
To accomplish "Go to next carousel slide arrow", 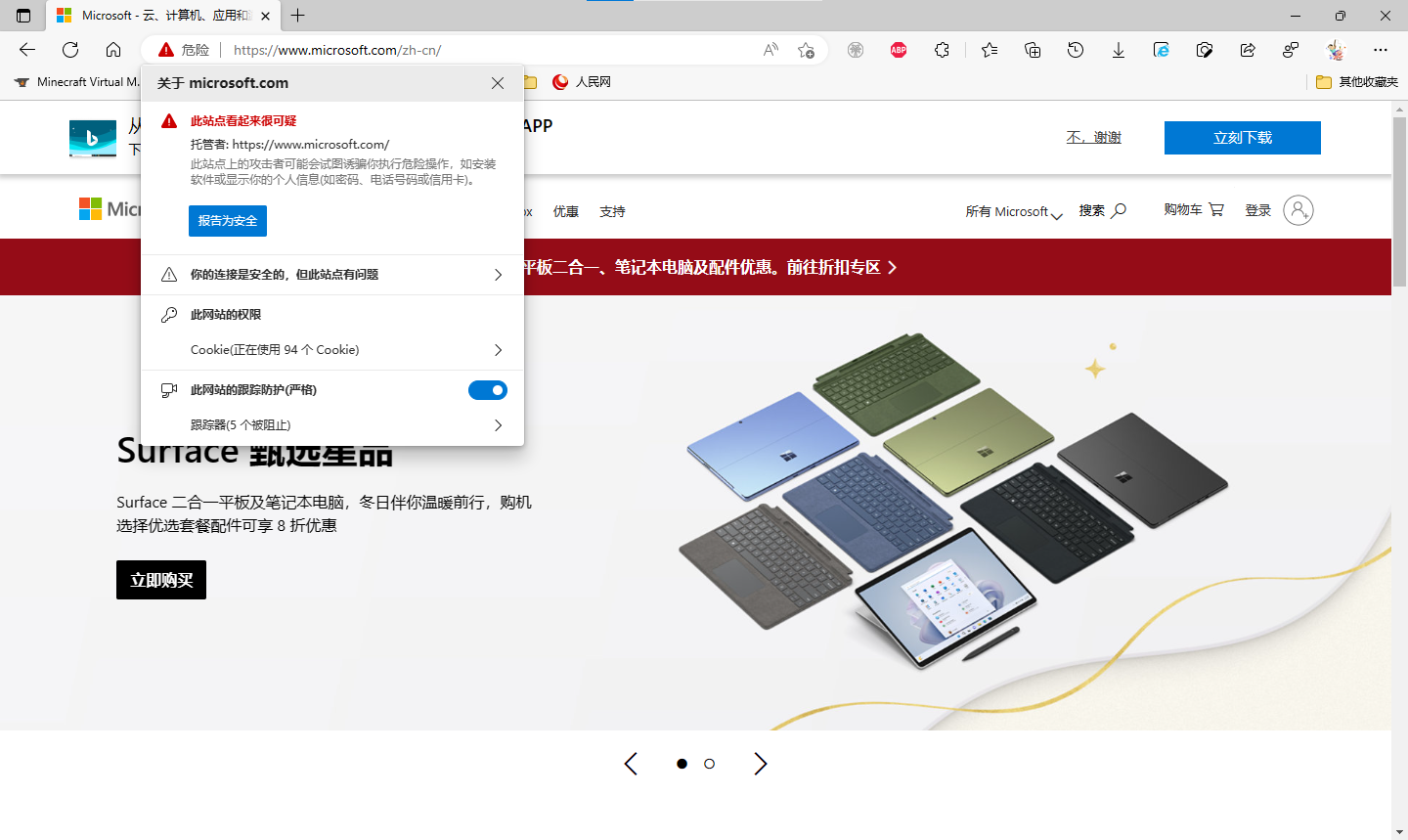I will [761, 764].
